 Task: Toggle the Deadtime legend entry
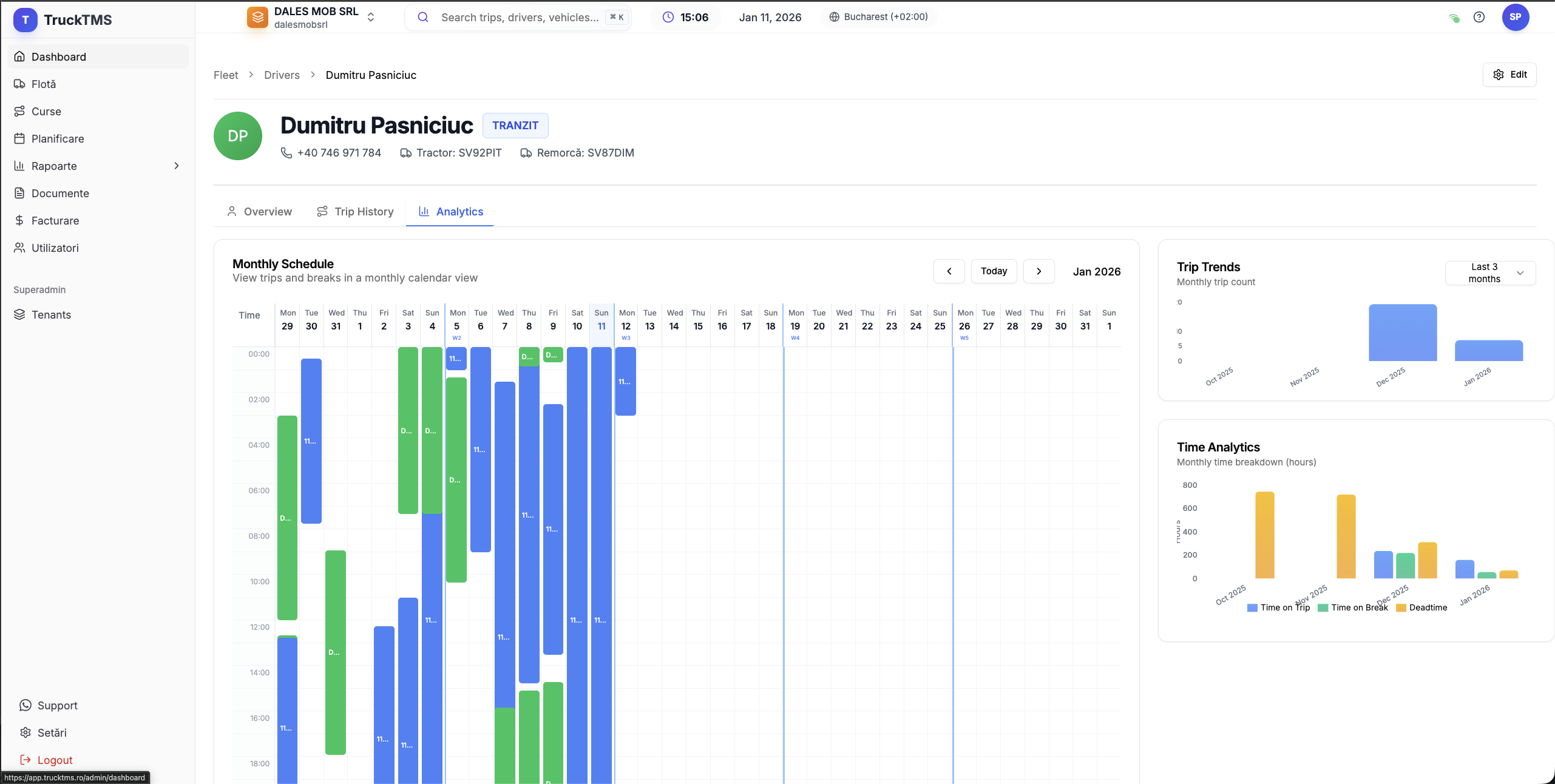pos(1421,607)
